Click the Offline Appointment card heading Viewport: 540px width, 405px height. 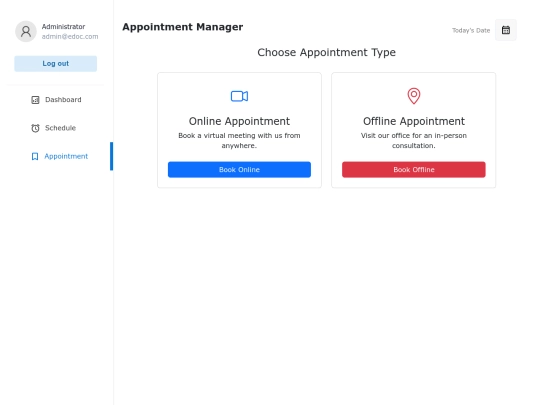[x=414, y=121]
